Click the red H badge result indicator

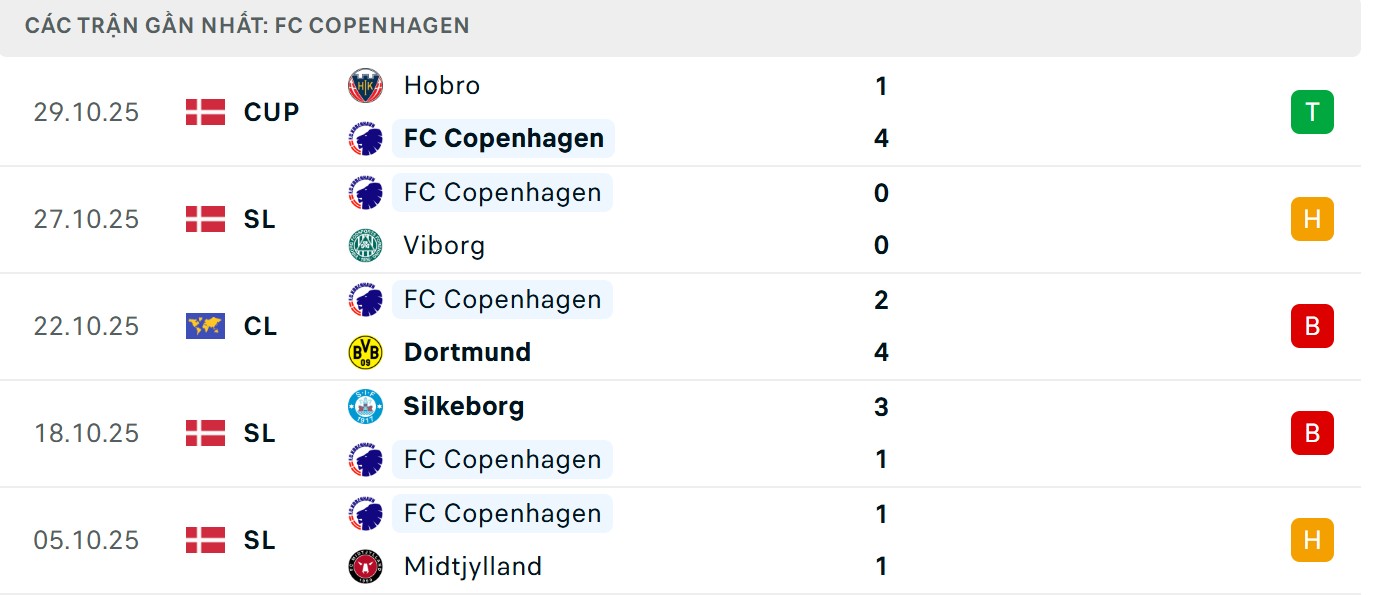click(x=1311, y=540)
